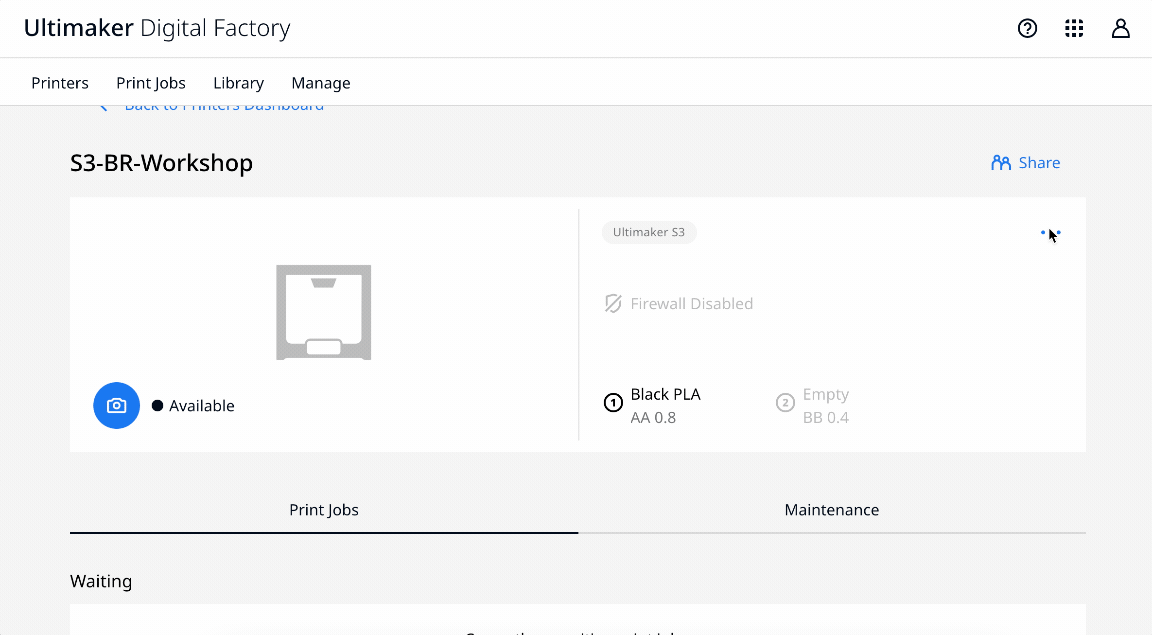Screen dimensions: 1152x635
Task: Click the Ultimaker Digital Factory logo
Action: tap(156, 28)
